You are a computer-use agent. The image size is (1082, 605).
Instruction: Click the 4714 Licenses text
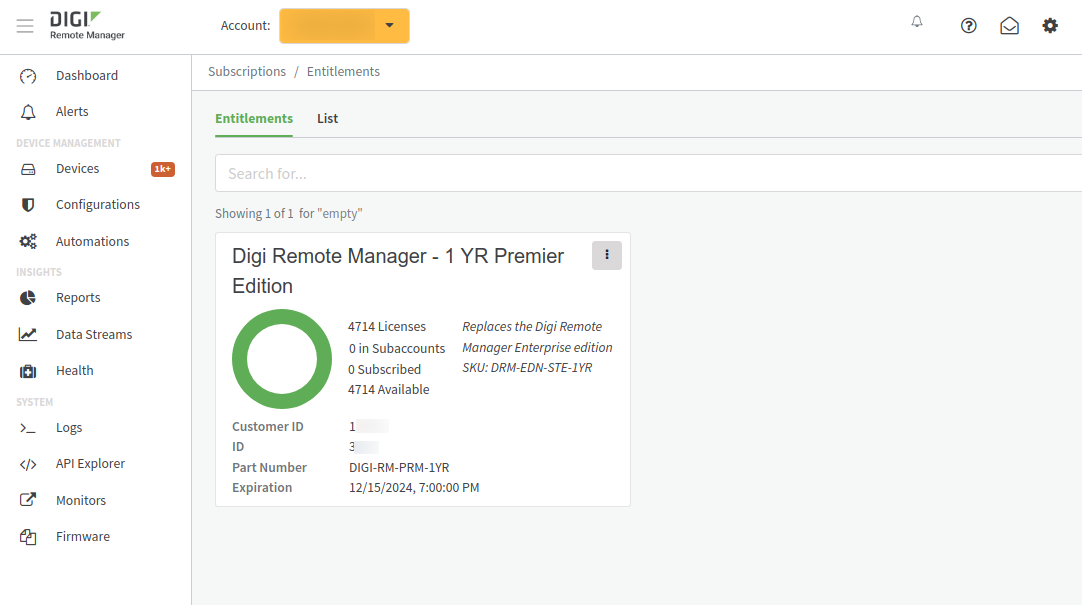pos(386,326)
